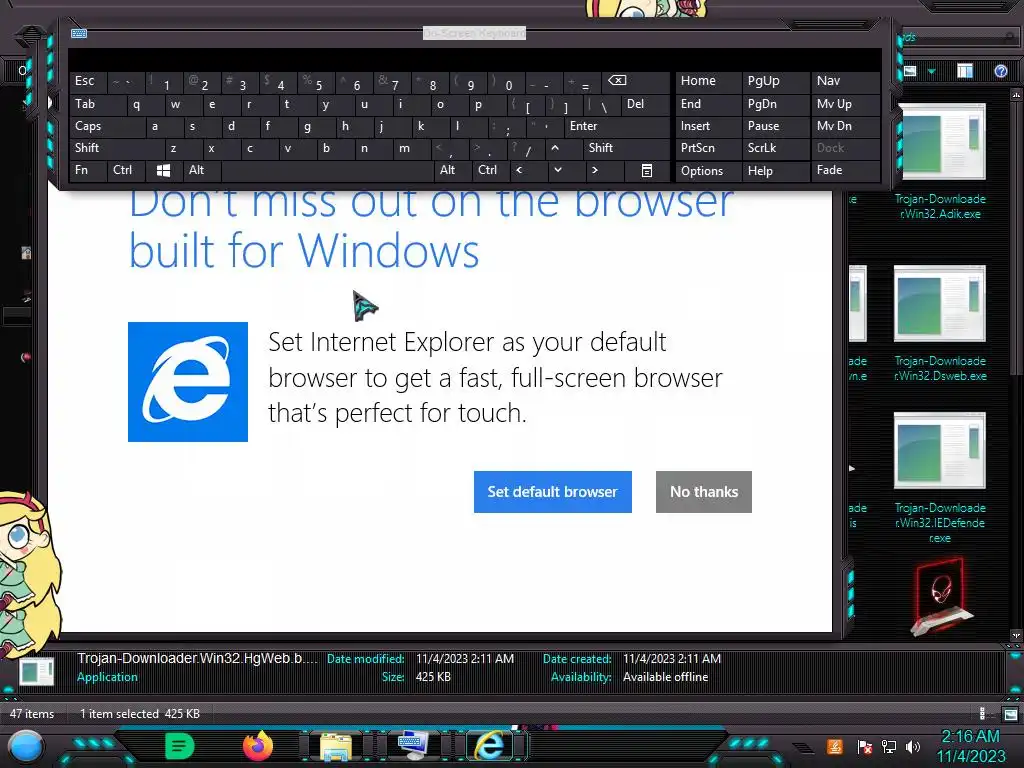Image resolution: width=1024 pixels, height=768 pixels.
Task: Click the Trojan-Downloader.Win32.HgWeb file name in details pane
Action: click(197, 658)
